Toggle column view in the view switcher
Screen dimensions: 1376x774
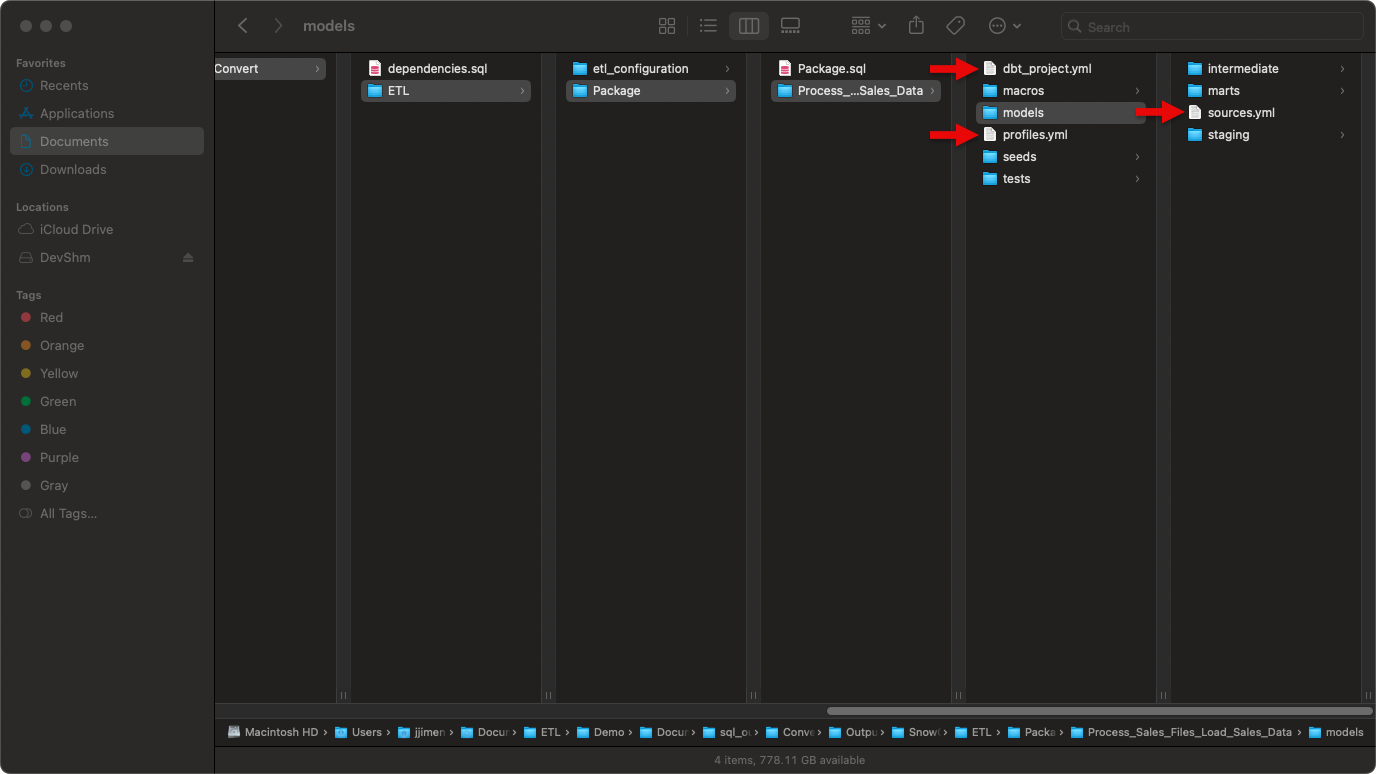tap(749, 26)
